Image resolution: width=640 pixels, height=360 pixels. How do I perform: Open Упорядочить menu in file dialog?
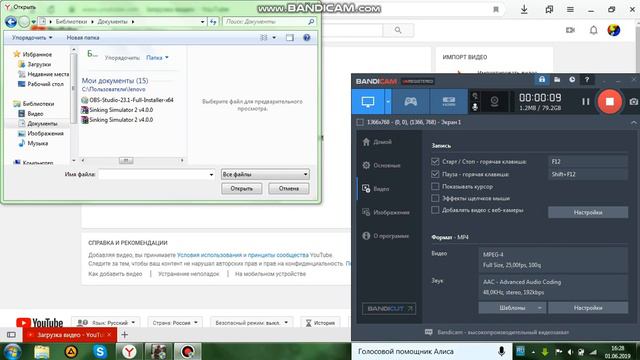[32, 38]
